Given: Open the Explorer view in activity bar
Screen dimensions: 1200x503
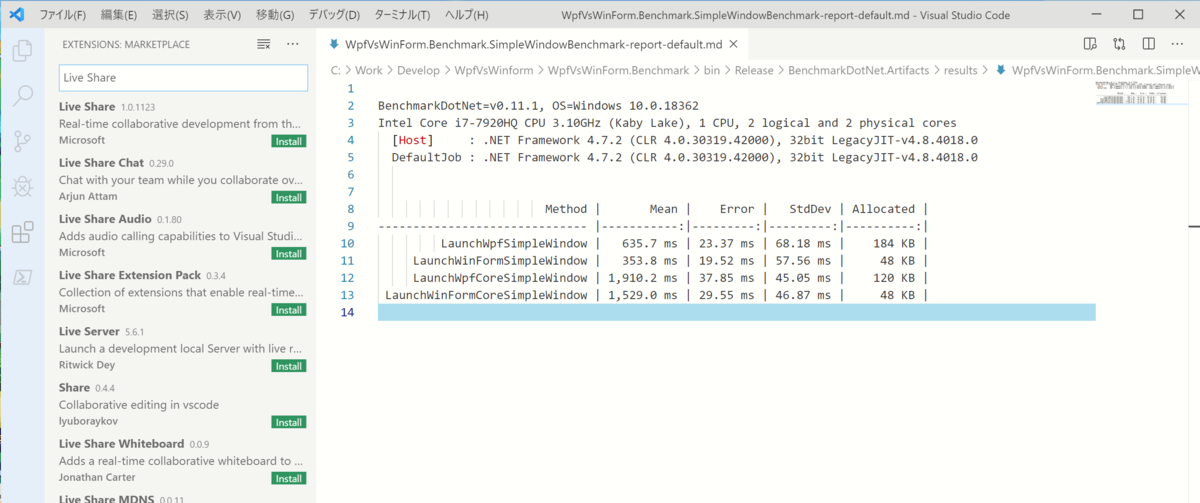Looking at the screenshot, I should pyautogui.click(x=22, y=50).
